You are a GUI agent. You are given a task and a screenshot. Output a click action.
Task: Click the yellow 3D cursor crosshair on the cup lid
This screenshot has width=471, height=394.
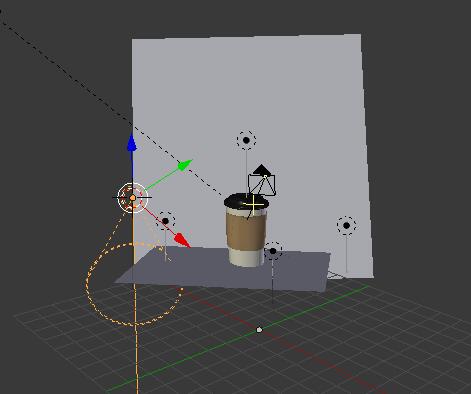click(253, 205)
